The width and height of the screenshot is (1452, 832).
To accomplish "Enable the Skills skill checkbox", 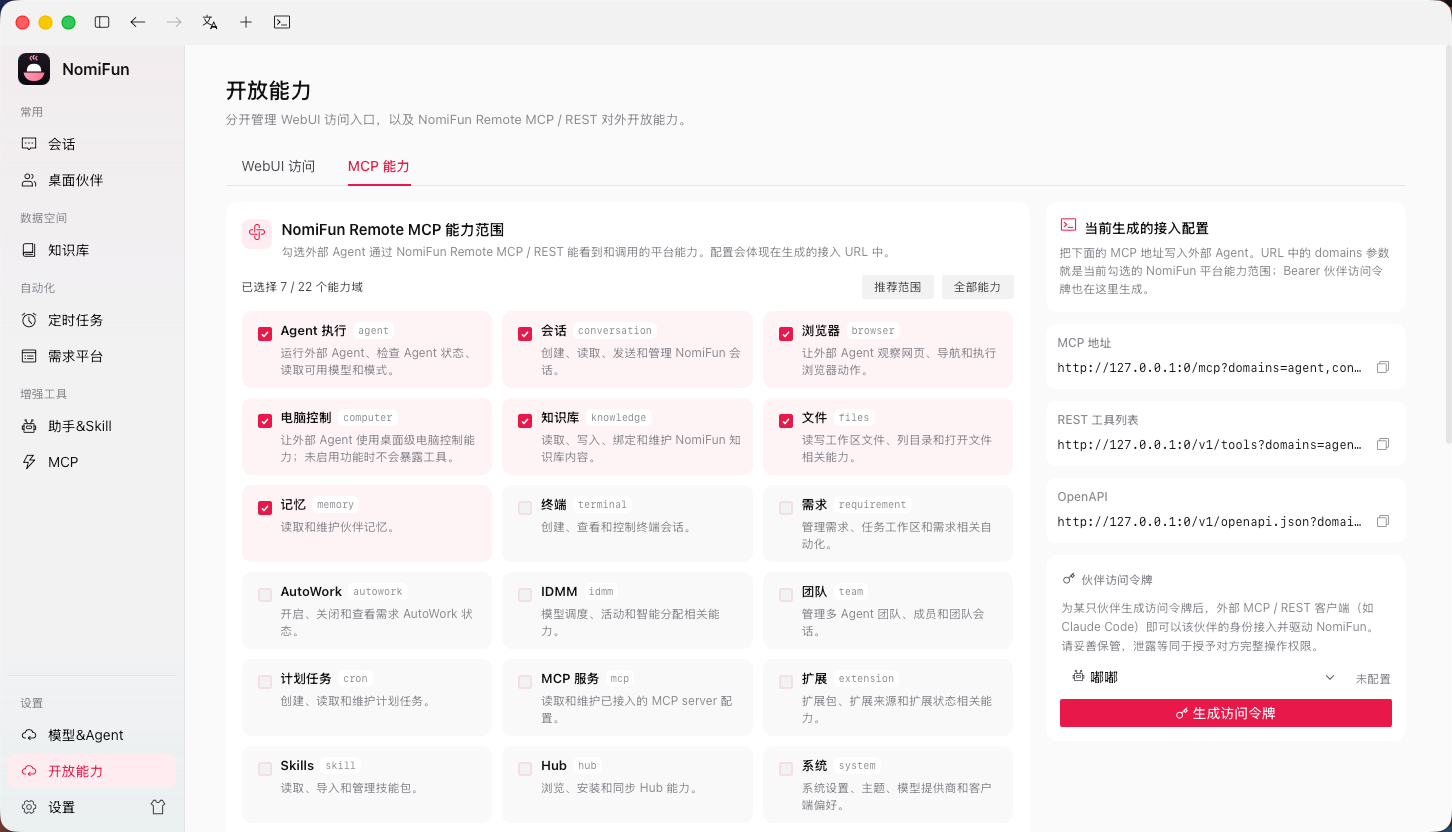I will pyautogui.click(x=265, y=769).
